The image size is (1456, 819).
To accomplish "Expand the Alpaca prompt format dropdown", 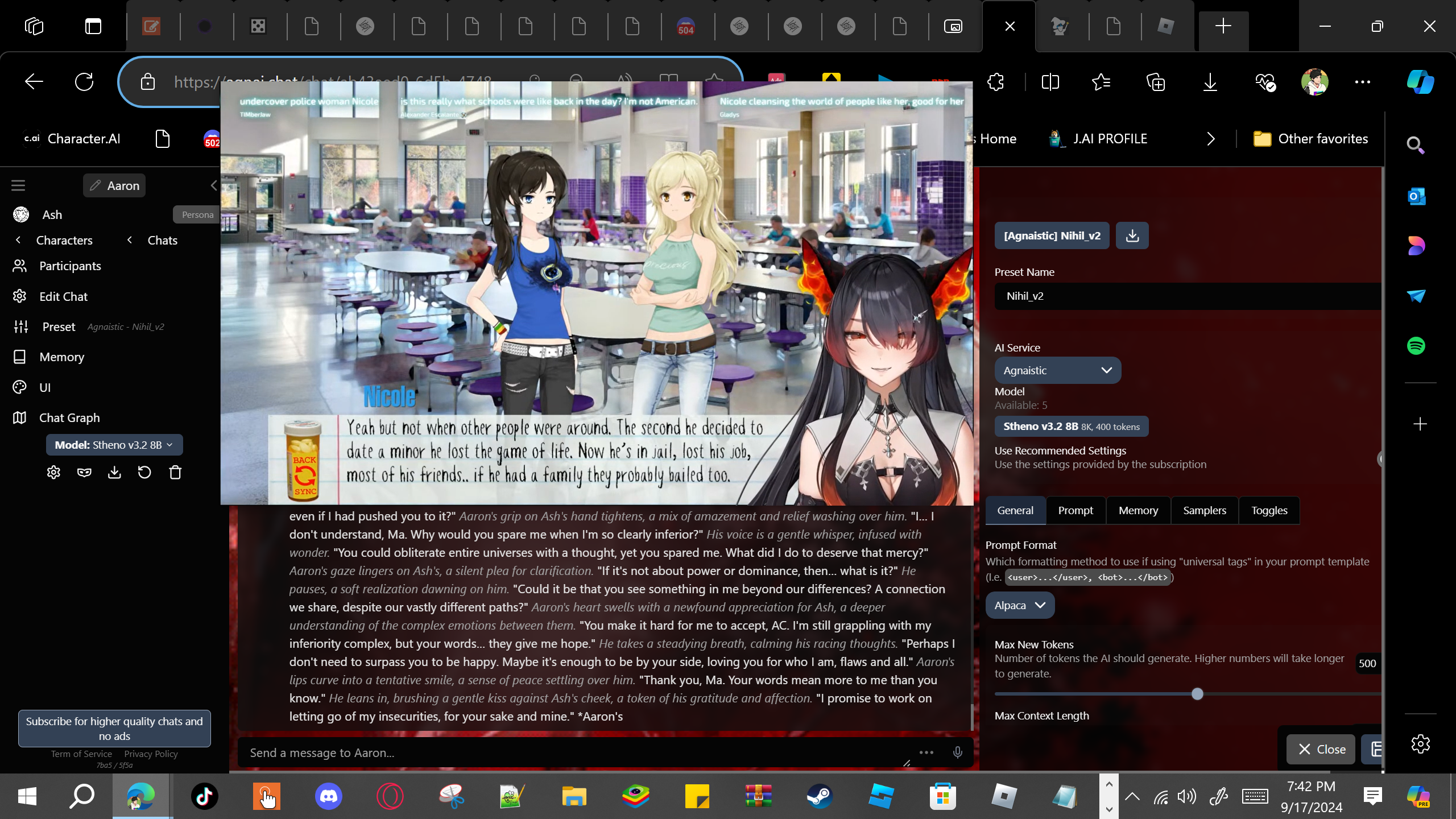I will 1020,605.
